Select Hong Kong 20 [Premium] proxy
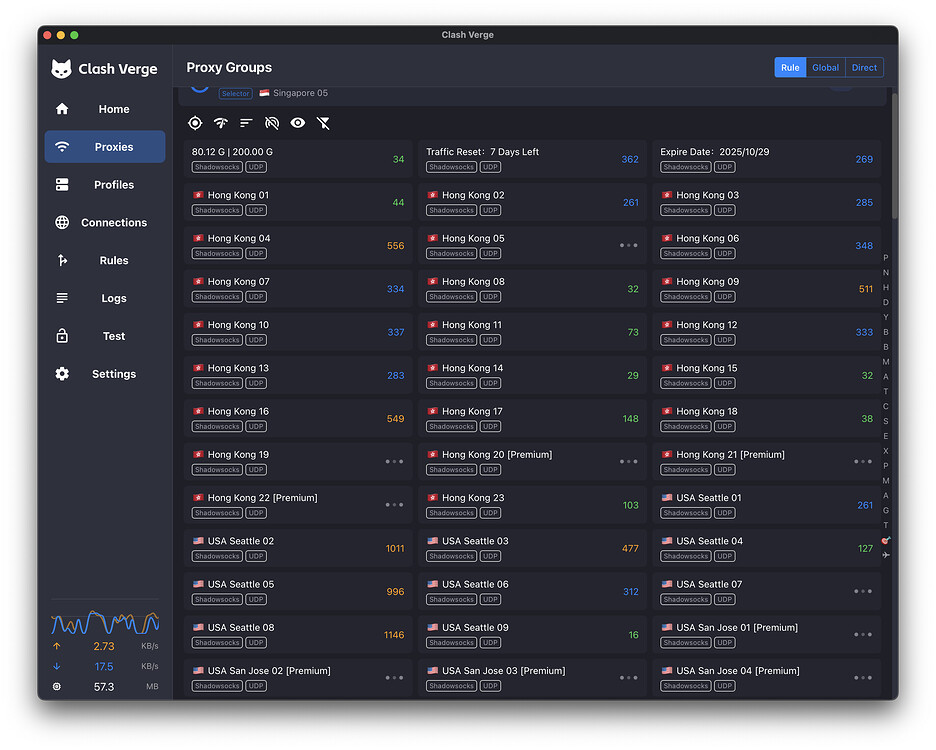The width and height of the screenshot is (936, 750). click(x=532, y=462)
